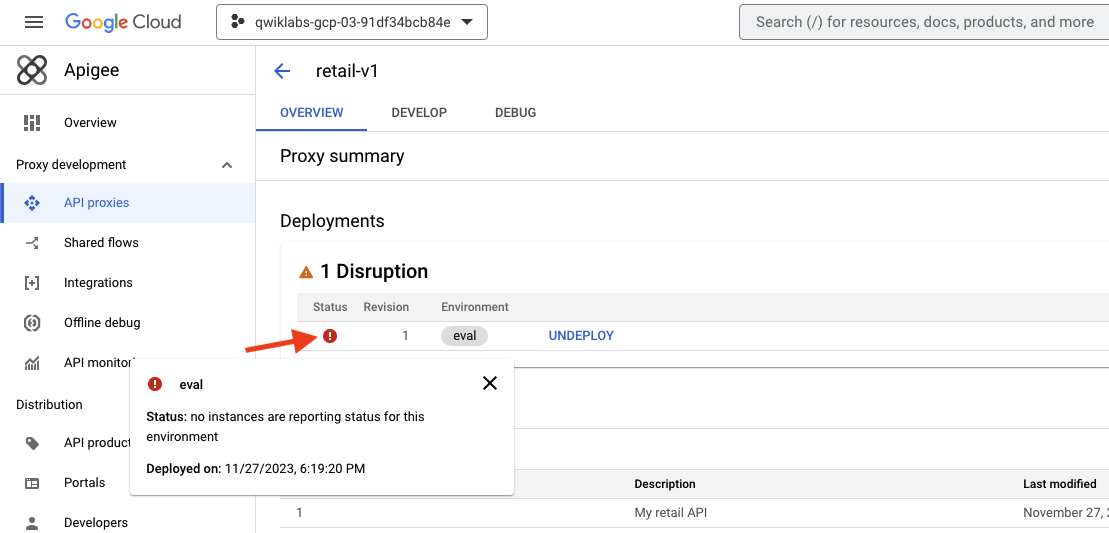Click the UNDEPLOY link

coord(581,336)
